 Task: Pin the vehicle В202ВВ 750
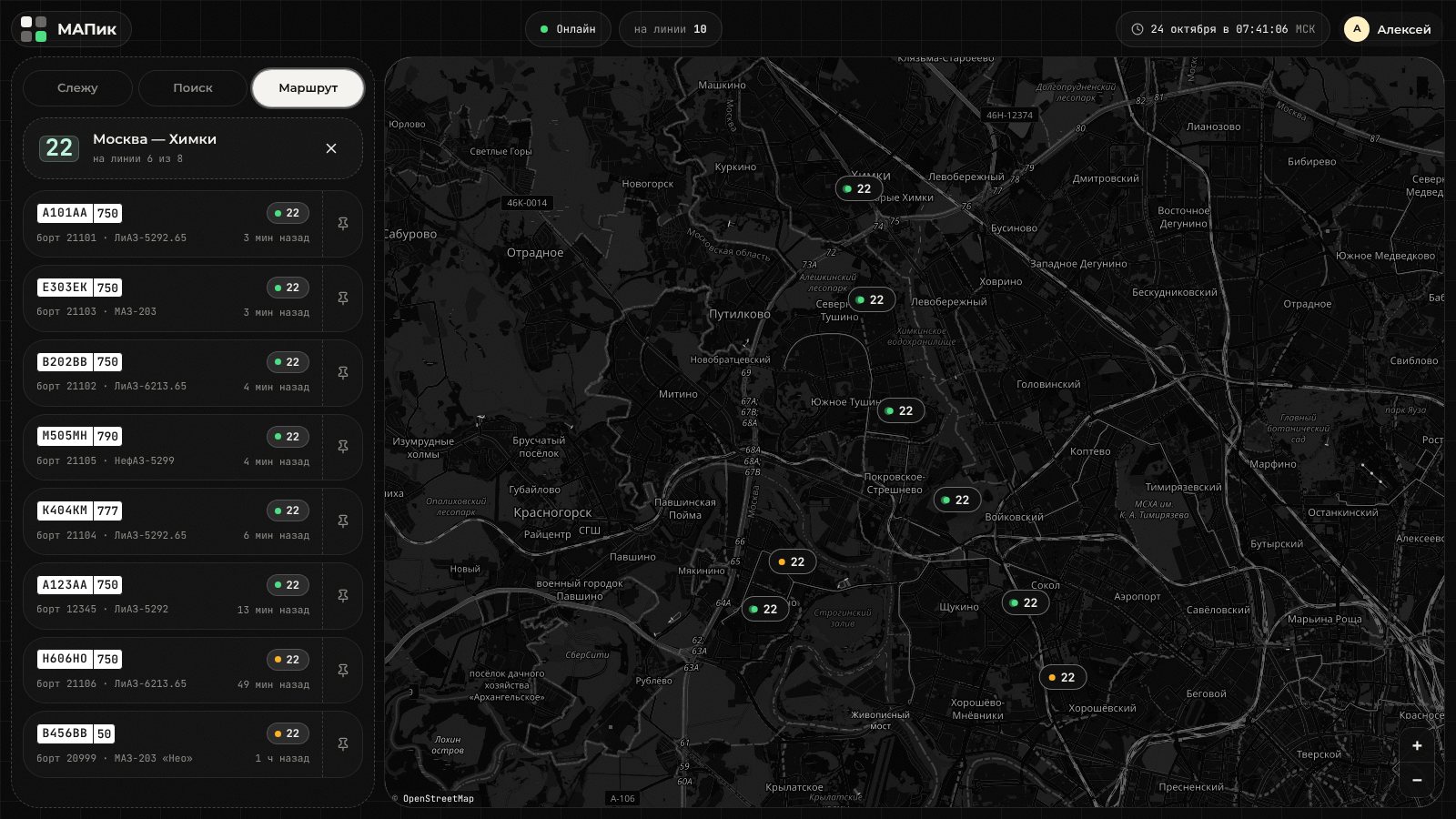(343, 373)
